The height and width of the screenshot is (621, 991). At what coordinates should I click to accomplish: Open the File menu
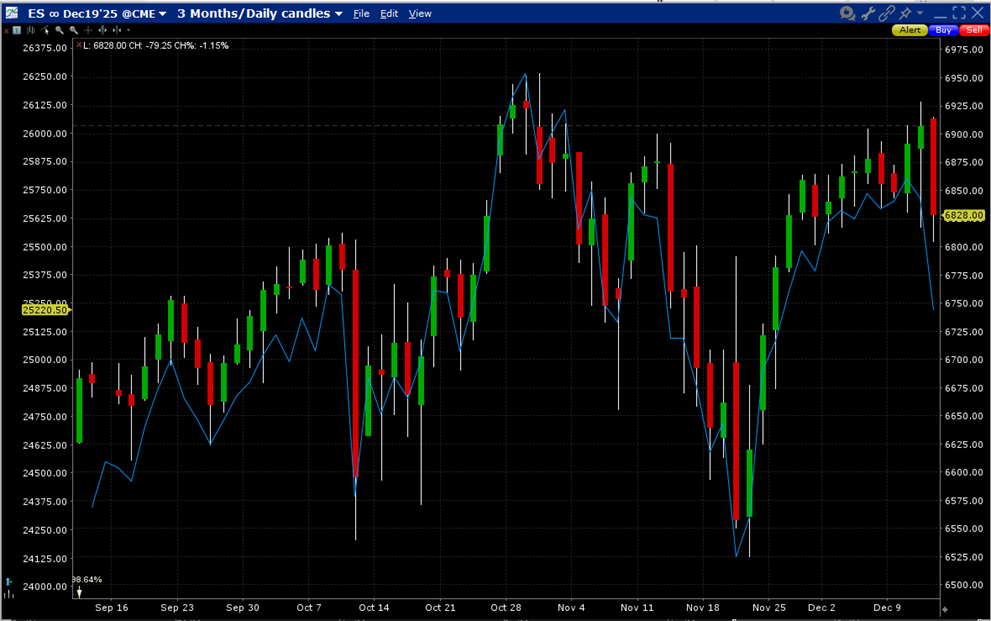[361, 13]
